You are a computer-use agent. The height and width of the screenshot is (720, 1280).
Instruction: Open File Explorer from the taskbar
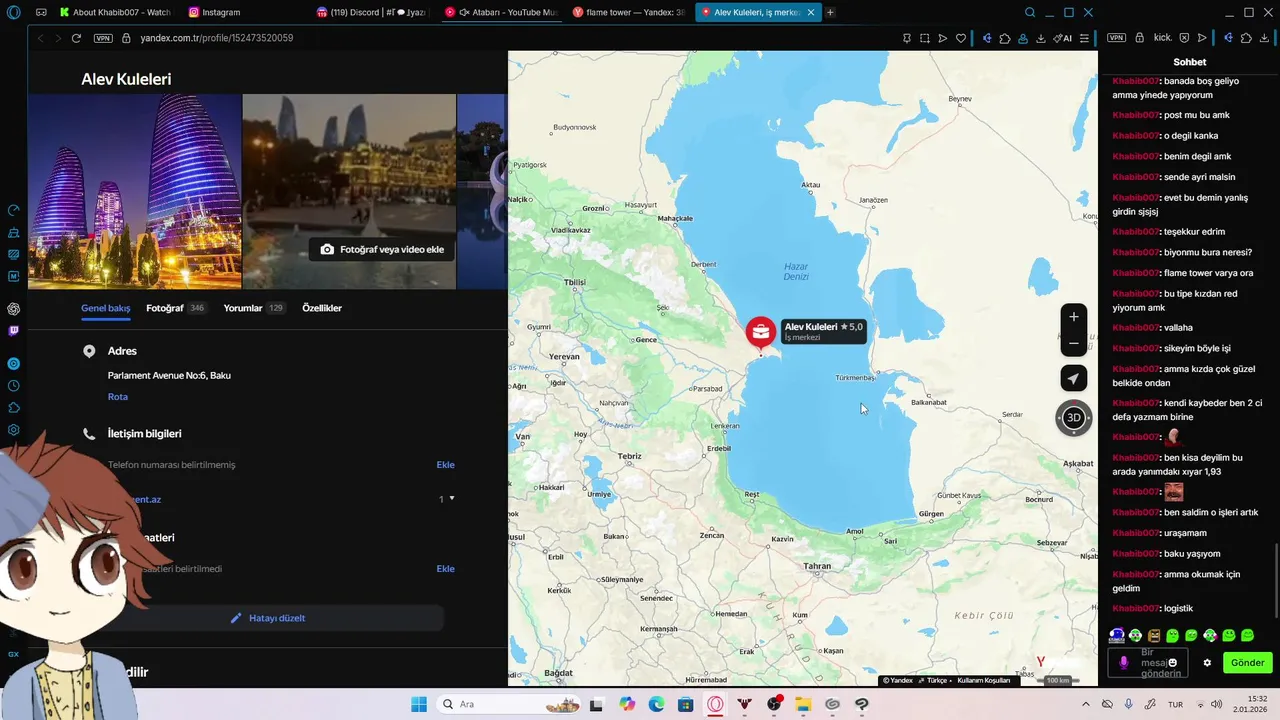[x=803, y=704]
